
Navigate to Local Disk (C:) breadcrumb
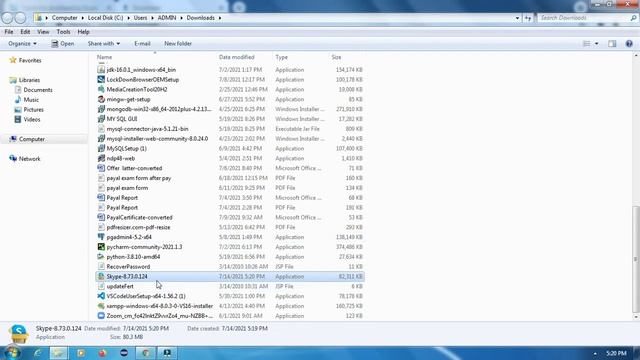coord(105,18)
